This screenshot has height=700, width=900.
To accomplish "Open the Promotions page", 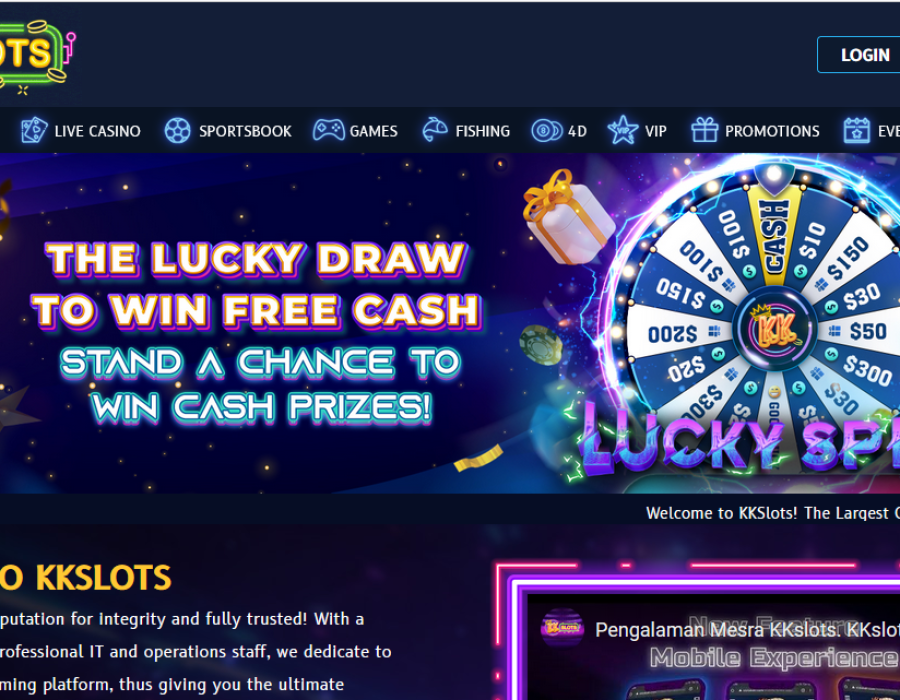I will coord(772,131).
